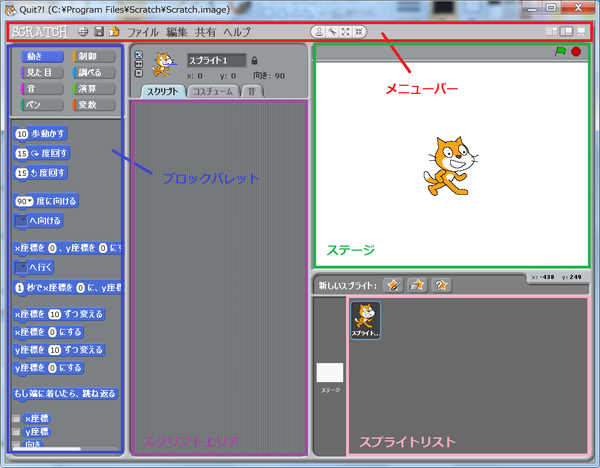Select the ペン block category
Viewport: 600px width, 468px height.
(x=42, y=104)
